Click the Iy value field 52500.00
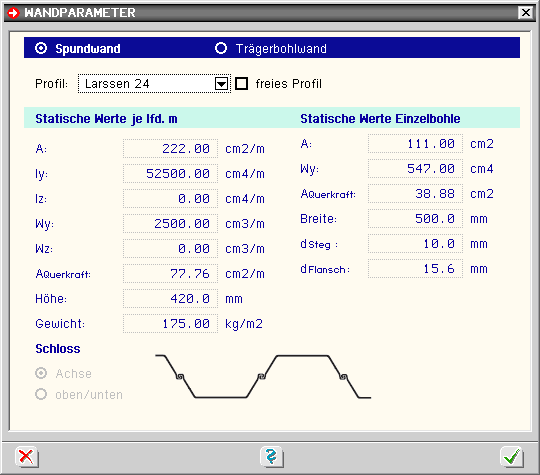 (x=170, y=174)
